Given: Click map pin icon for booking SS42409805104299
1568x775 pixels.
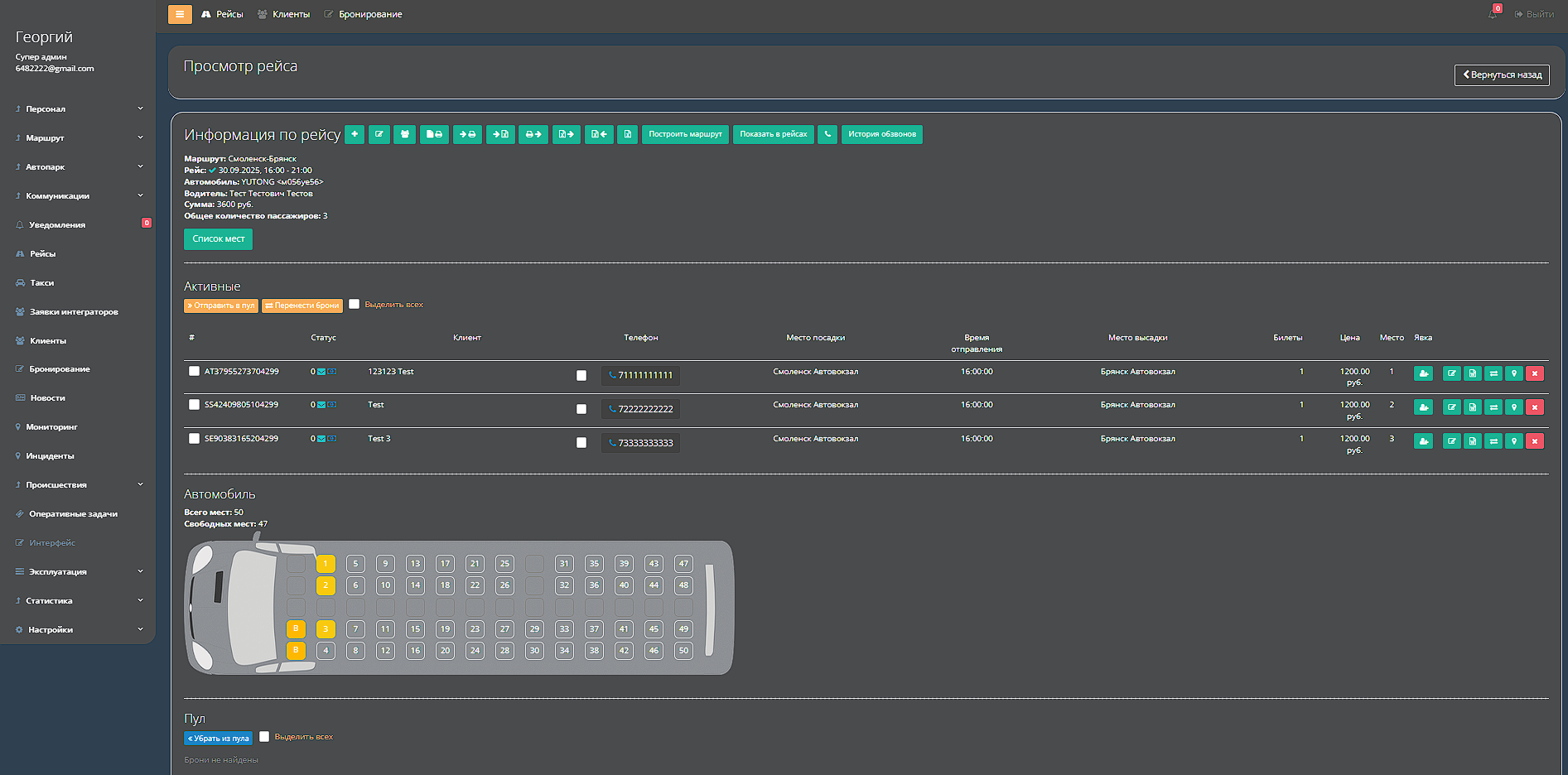Looking at the screenshot, I should coord(1513,407).
